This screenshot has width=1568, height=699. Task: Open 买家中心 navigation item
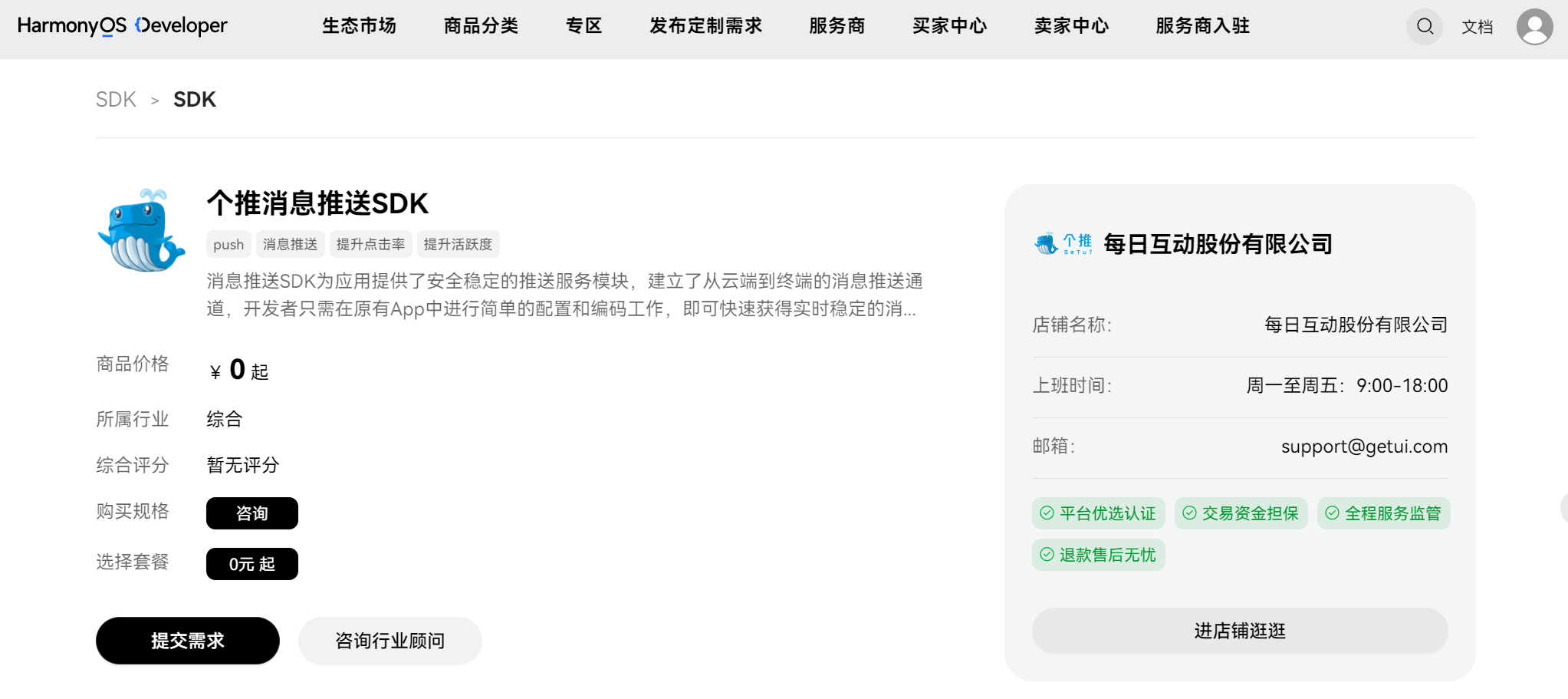coord(949,26)
